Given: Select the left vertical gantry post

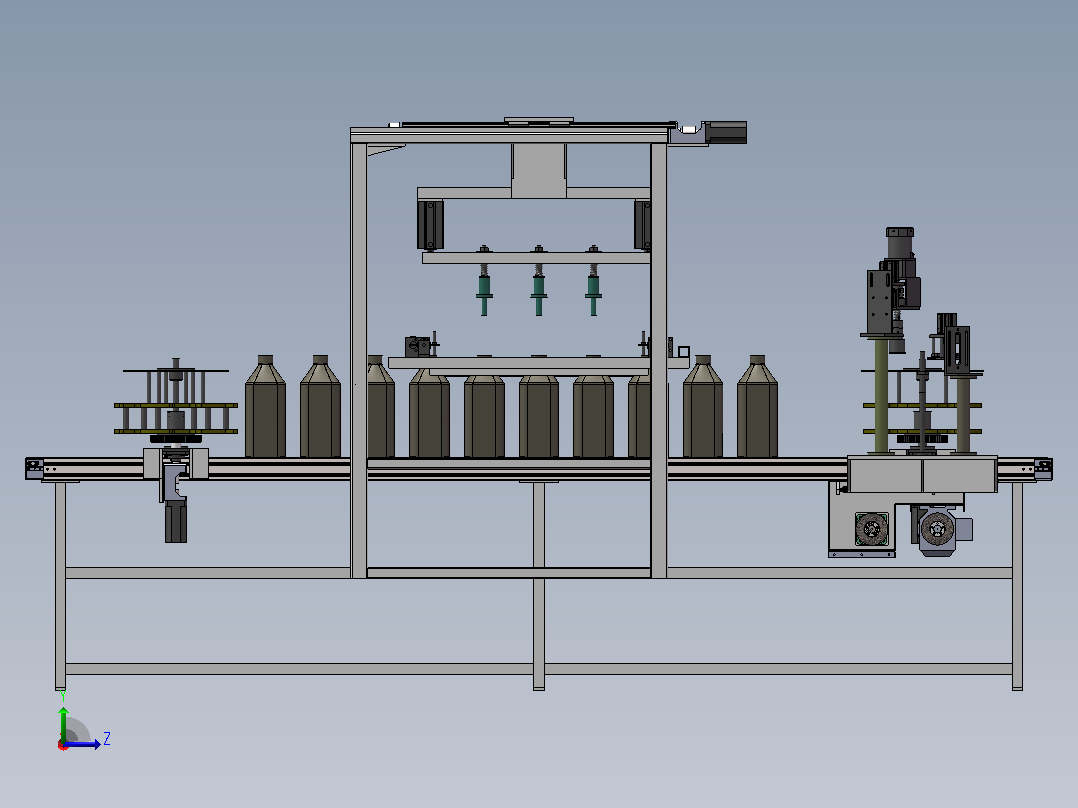Looking at the screenshot, I should [359, 360].
